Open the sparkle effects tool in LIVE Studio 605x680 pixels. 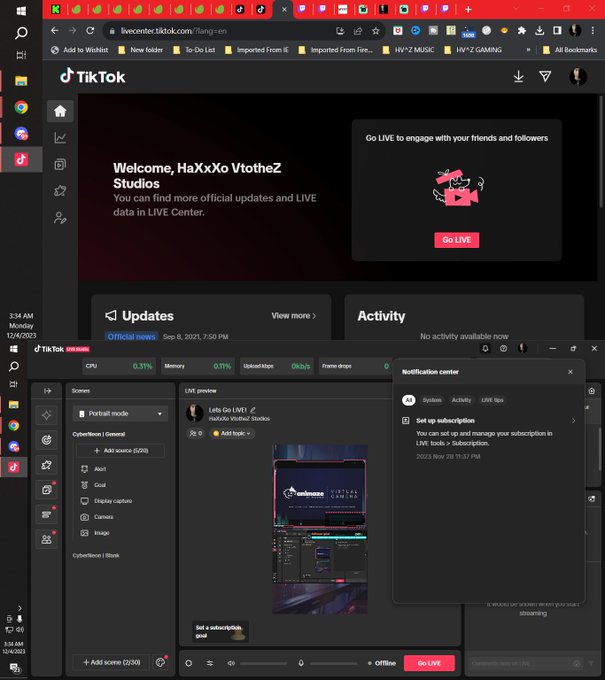(47, 415)
